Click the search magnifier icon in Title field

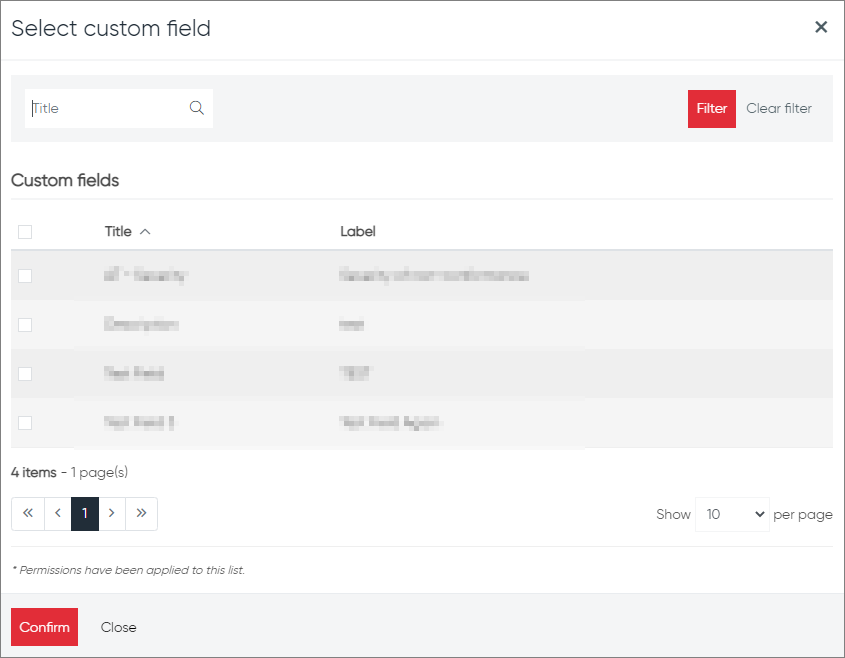[x=197, y=108]
